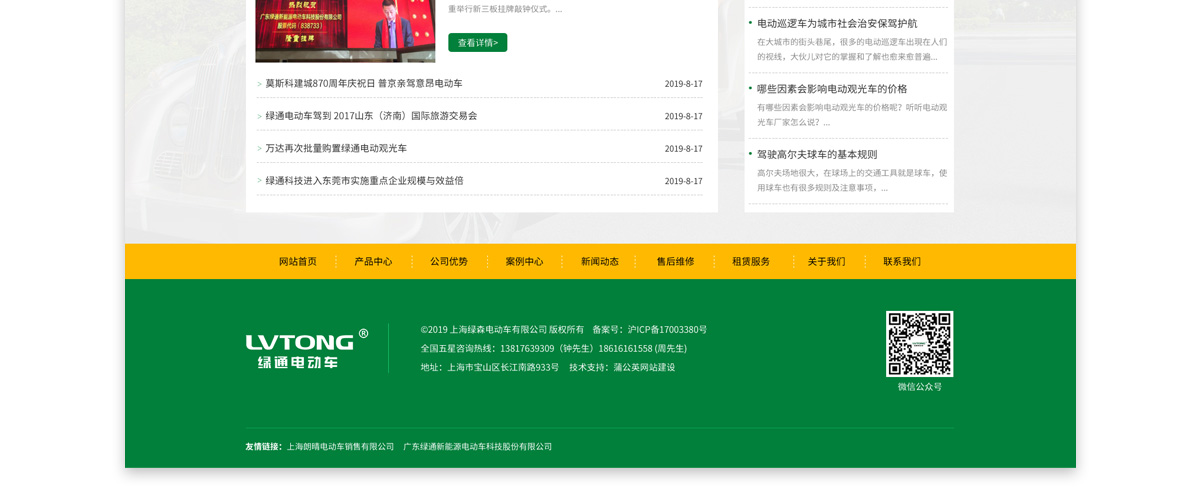Click the 查看详情 green button
1200x500 pixels.
click(477, 43)
